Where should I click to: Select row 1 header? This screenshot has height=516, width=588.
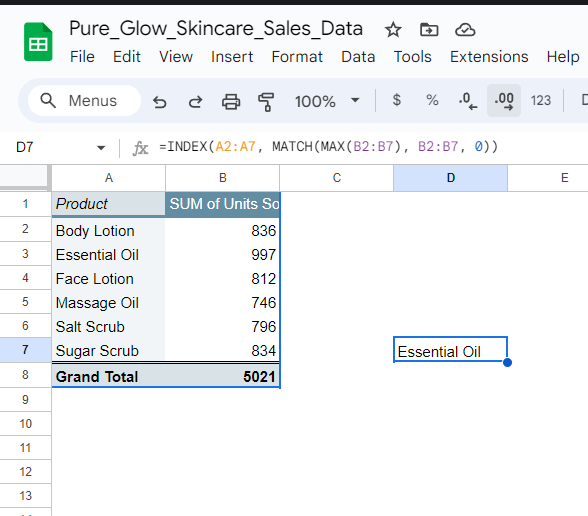pyautogui.click(x=25, y=204)
